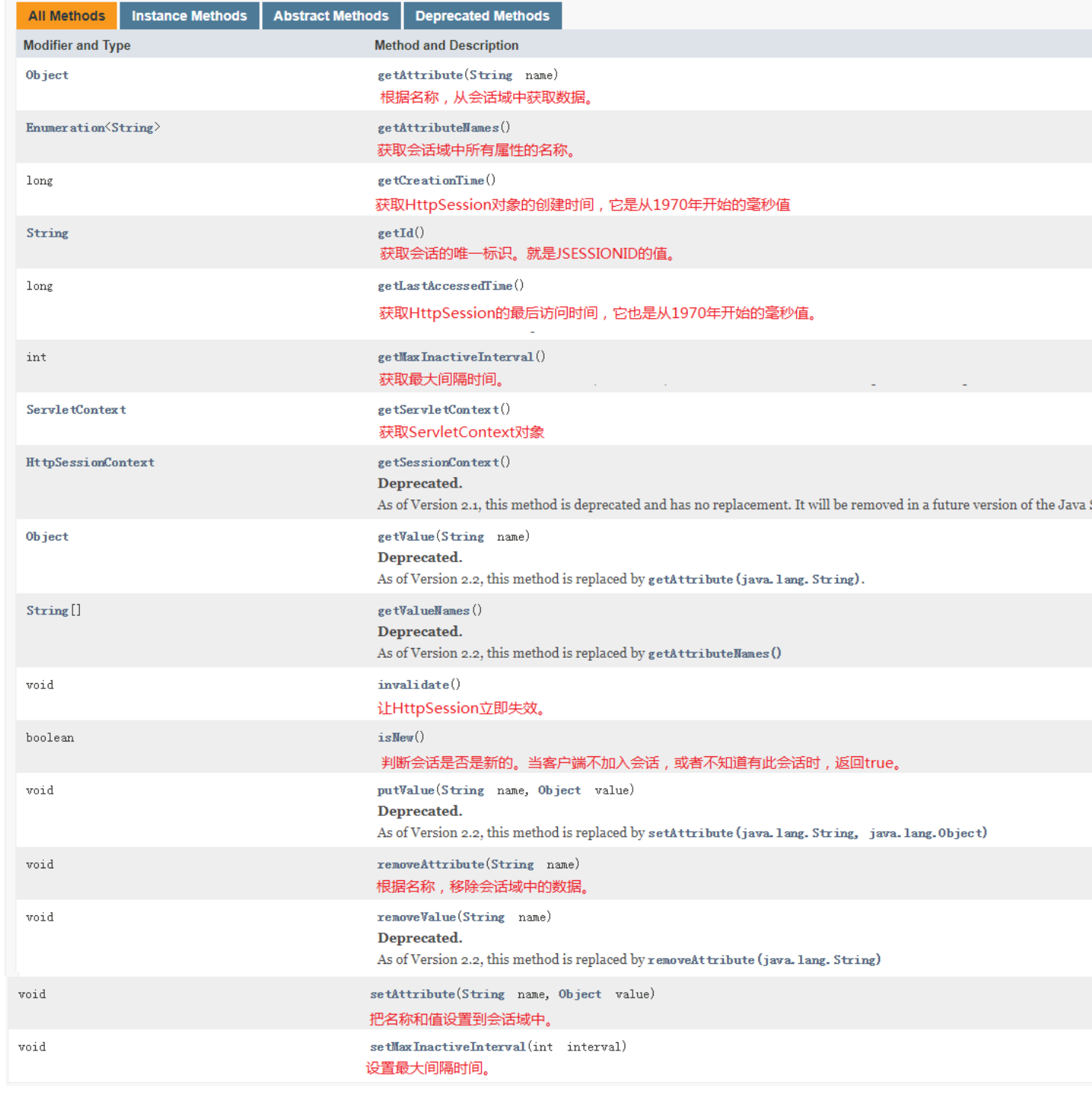Open the getAttribute method link

coord(420,75)
